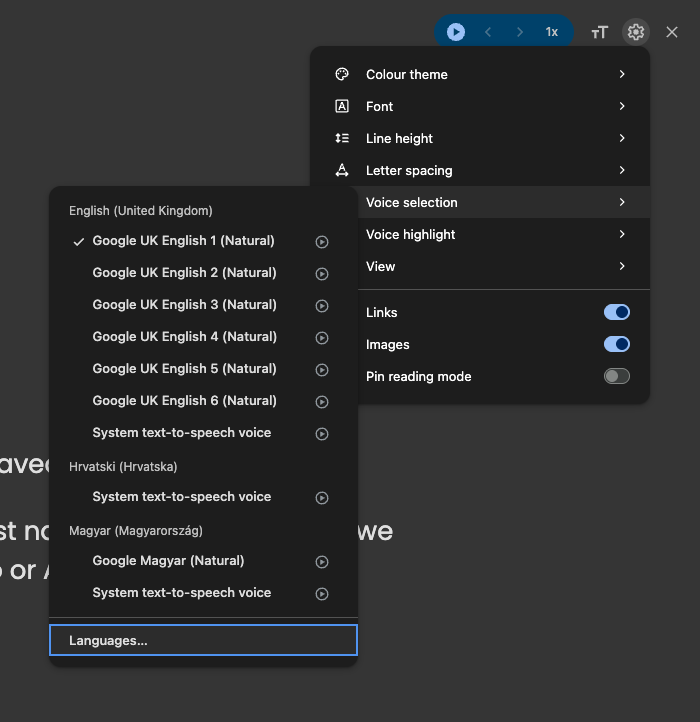Expand Voice selection chevron arrow
700x722 pixels.
point(622,202)
